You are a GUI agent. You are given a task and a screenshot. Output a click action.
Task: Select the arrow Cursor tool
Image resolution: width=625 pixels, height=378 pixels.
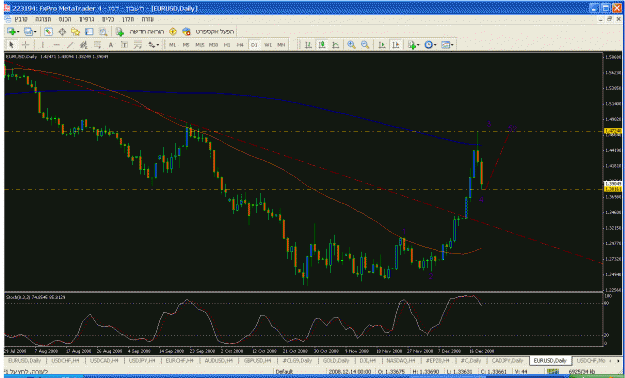[12, 45]
